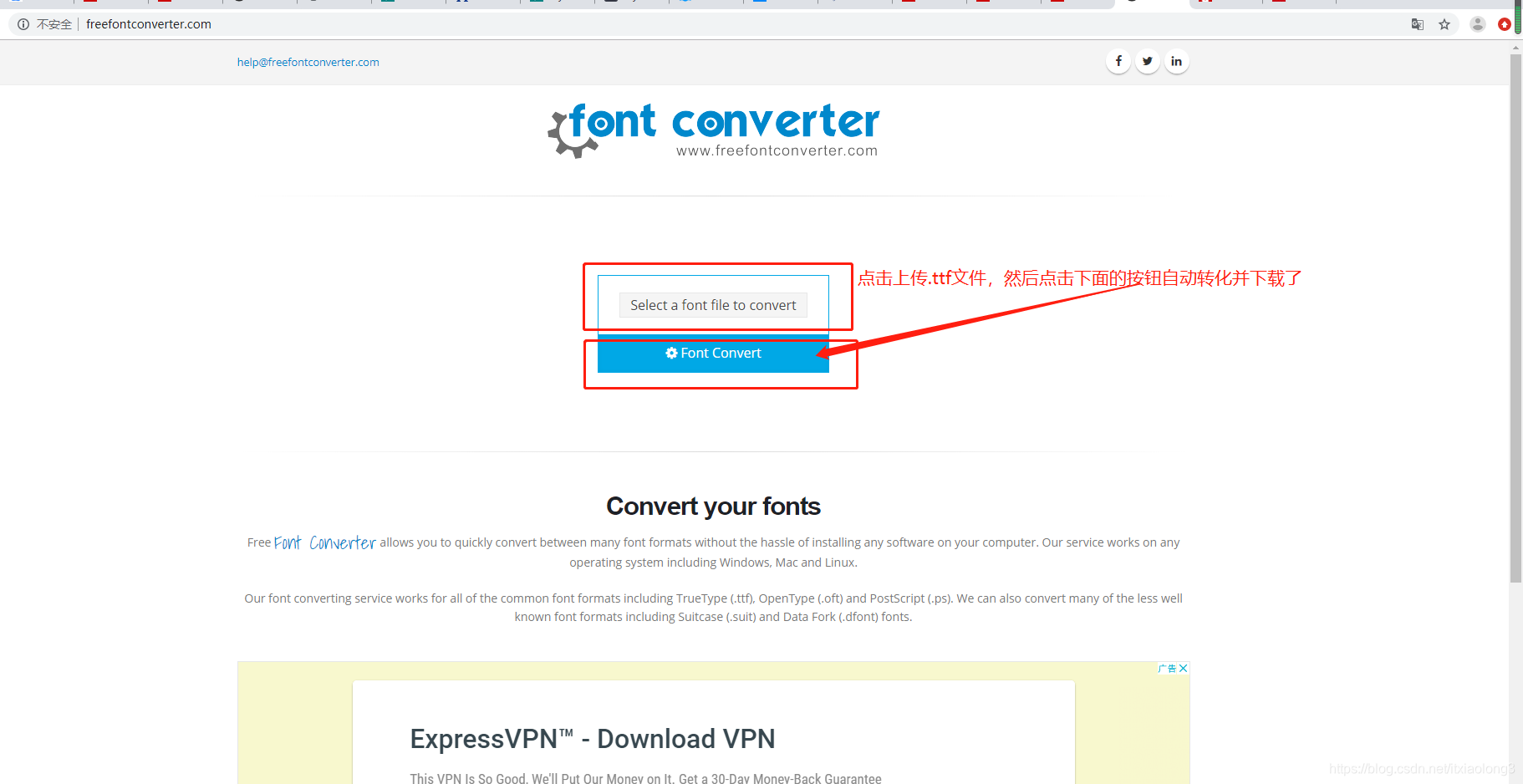Click the ad's 30-Day Money-Back description text
Screen dimensions: 1523x784
point(645,778)
